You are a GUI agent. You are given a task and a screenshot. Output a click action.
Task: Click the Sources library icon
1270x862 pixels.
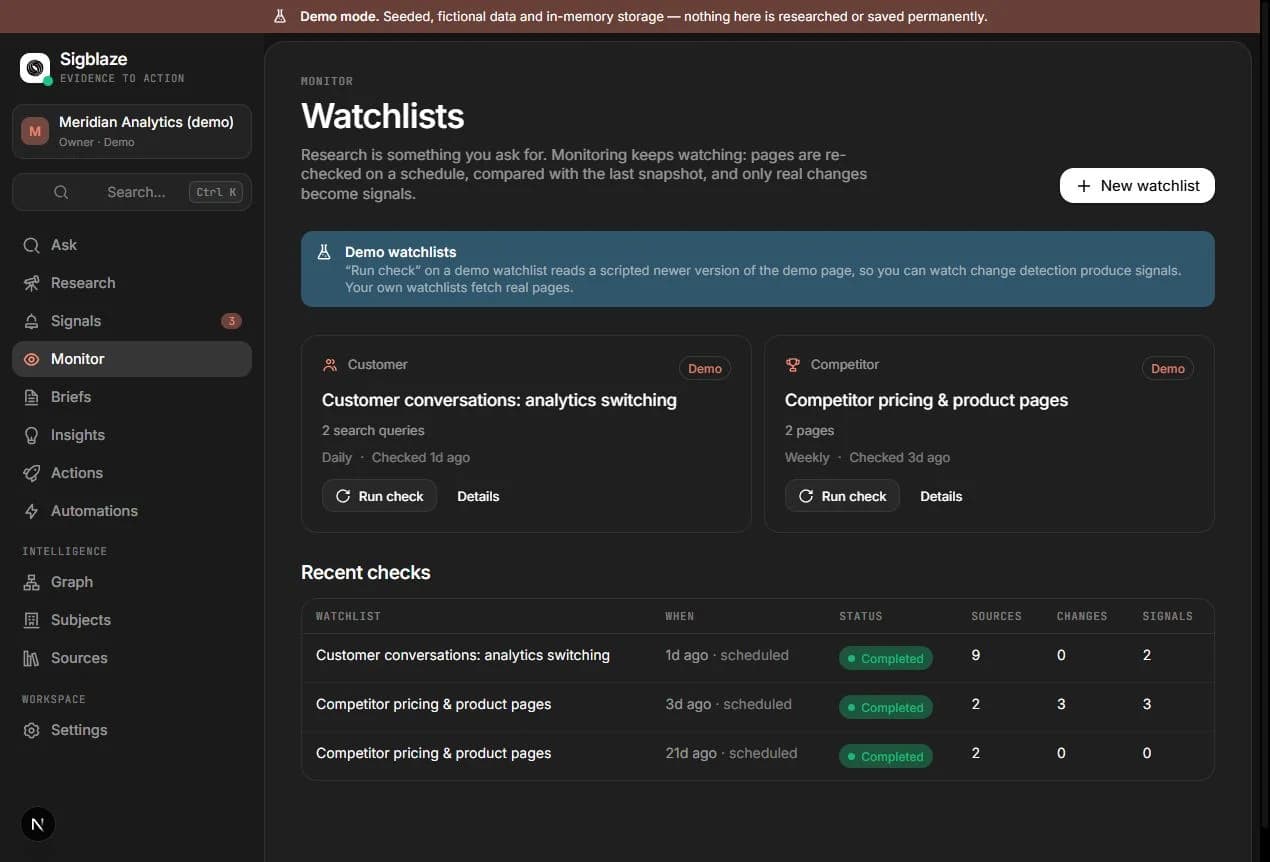(x=32, y=658)
